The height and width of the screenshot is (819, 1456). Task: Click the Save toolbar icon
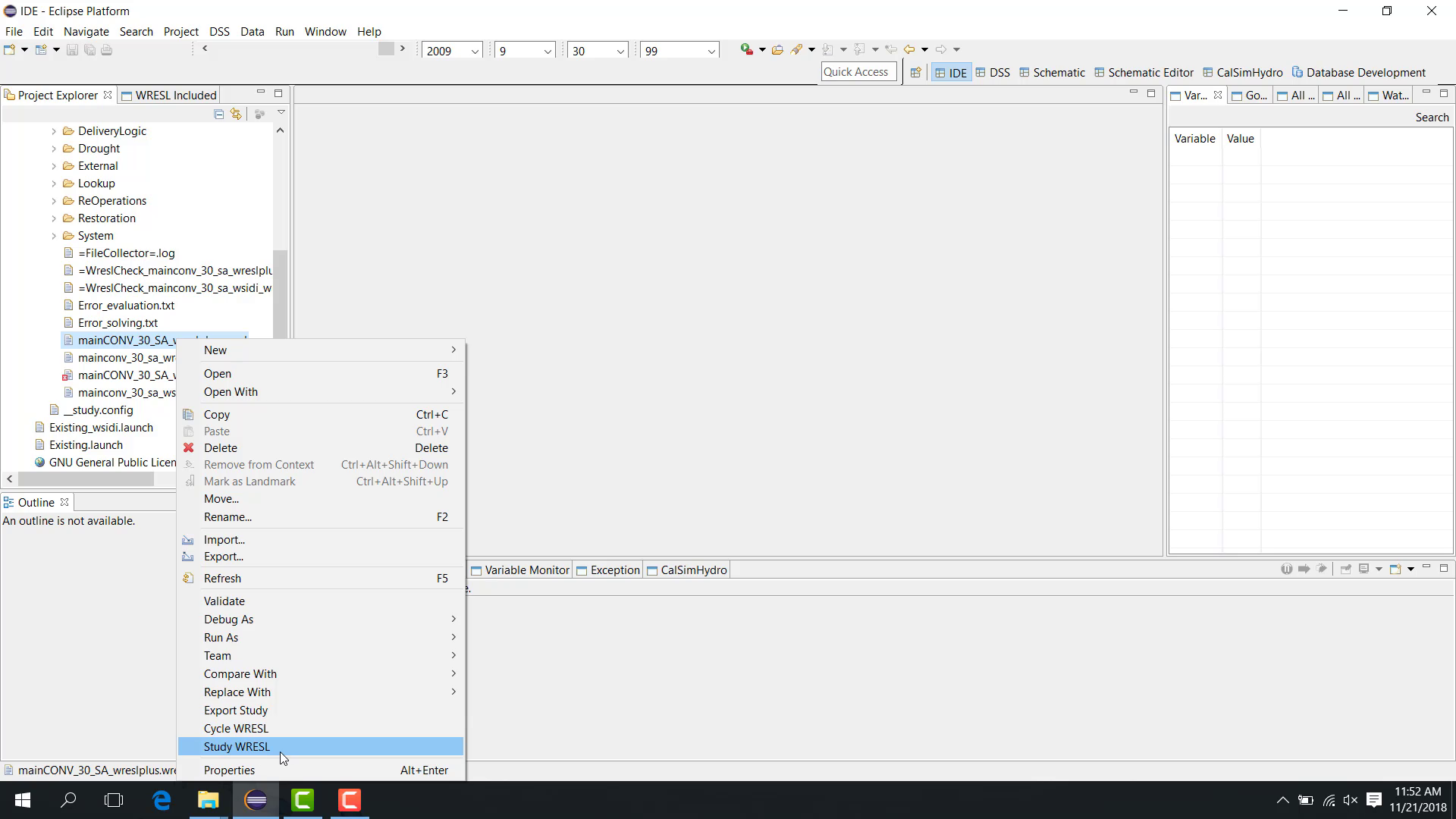coord(72,50)
